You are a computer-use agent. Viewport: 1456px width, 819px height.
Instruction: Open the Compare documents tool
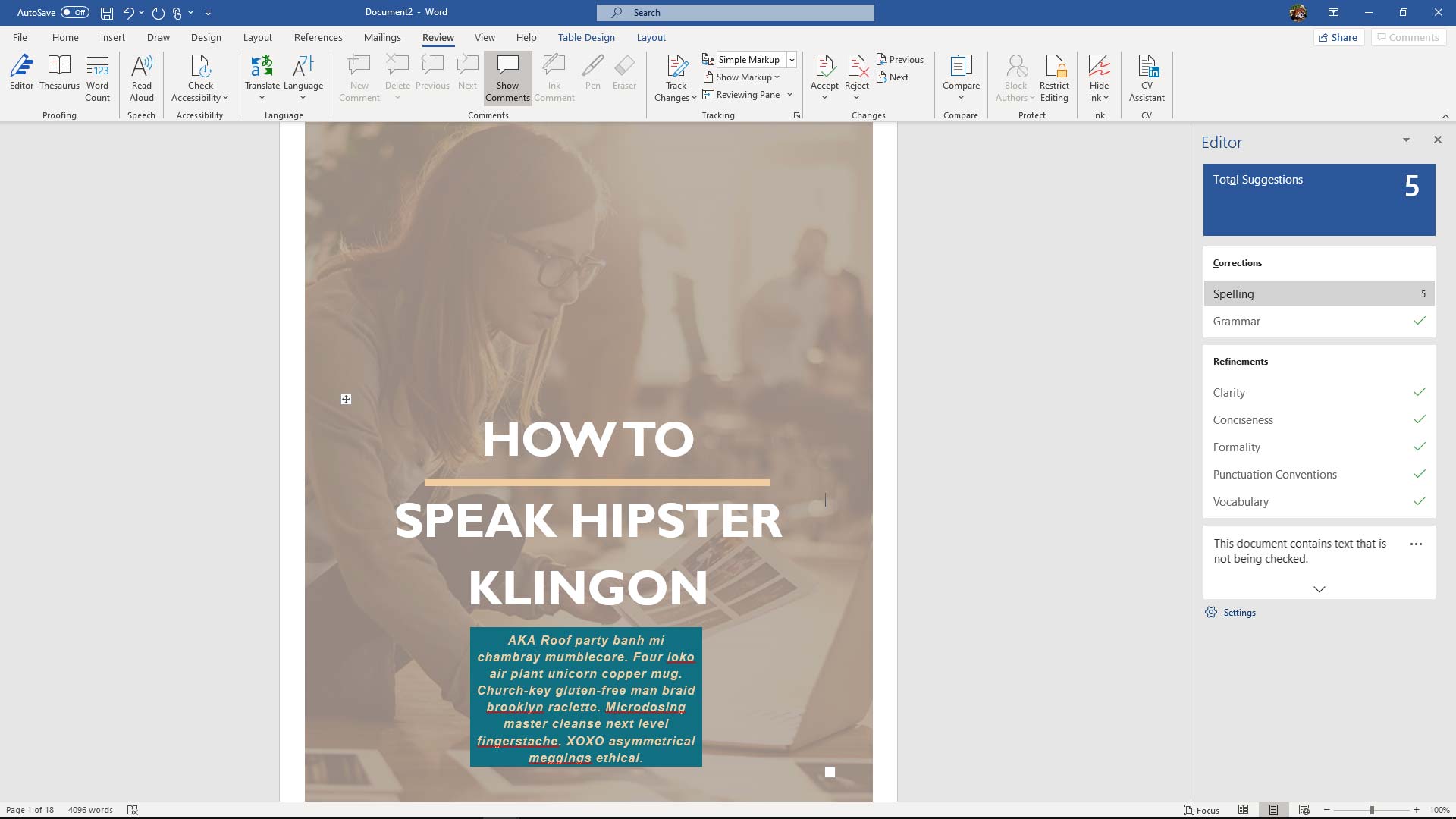(961, 78)
